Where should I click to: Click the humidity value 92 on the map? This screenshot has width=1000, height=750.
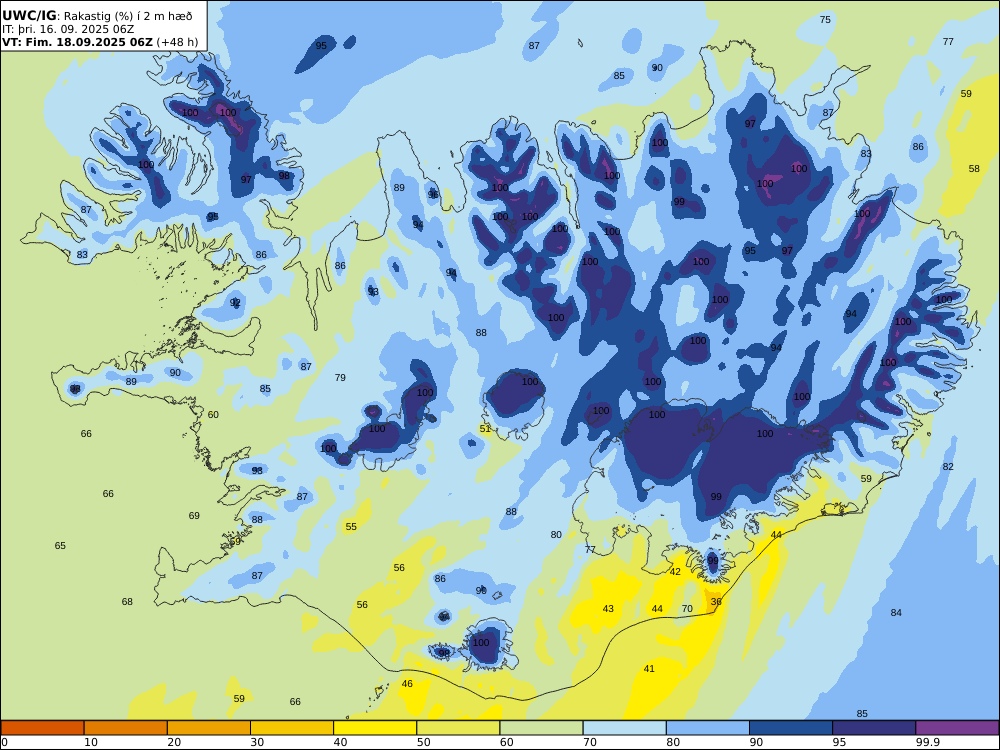pyautogui.click(x=235, y=302)
